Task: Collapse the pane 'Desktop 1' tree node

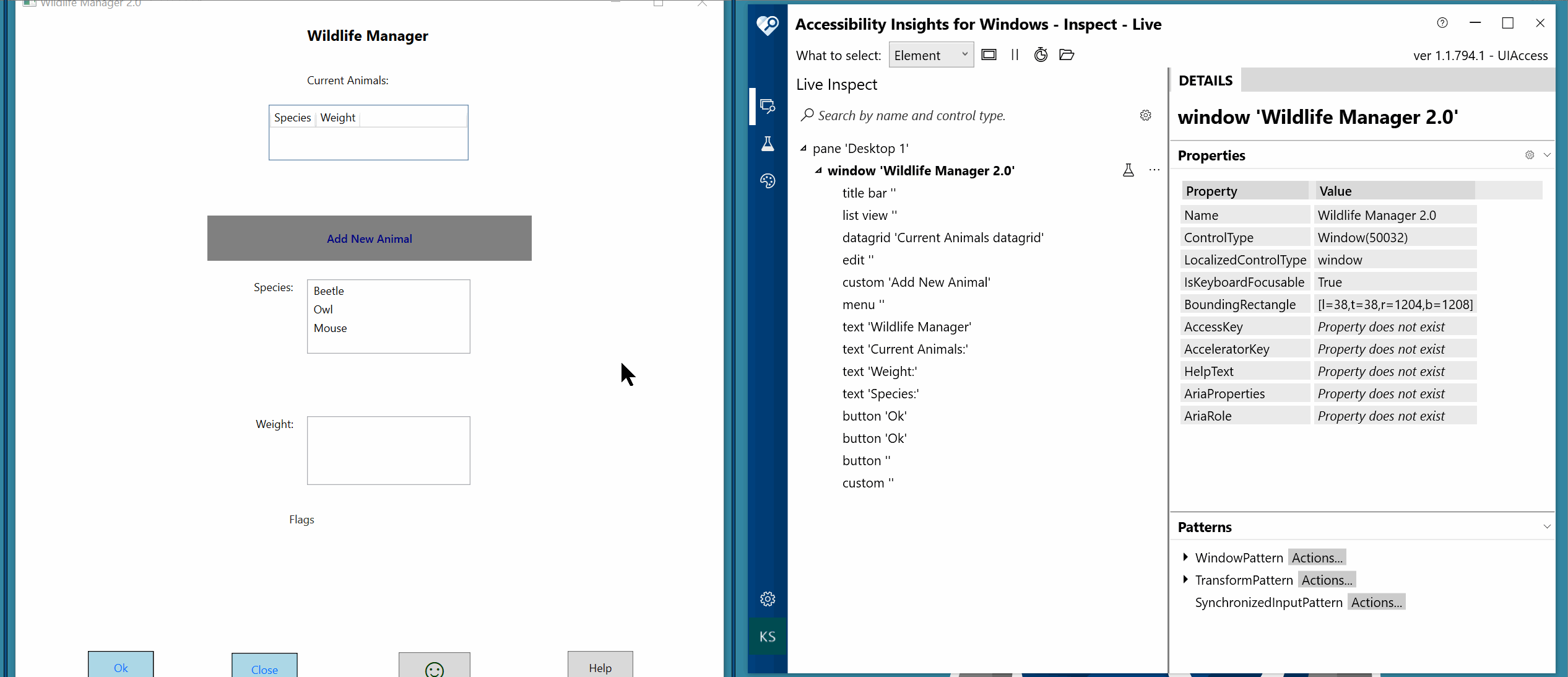Action: pyautogui.click(x=803, y=148)
